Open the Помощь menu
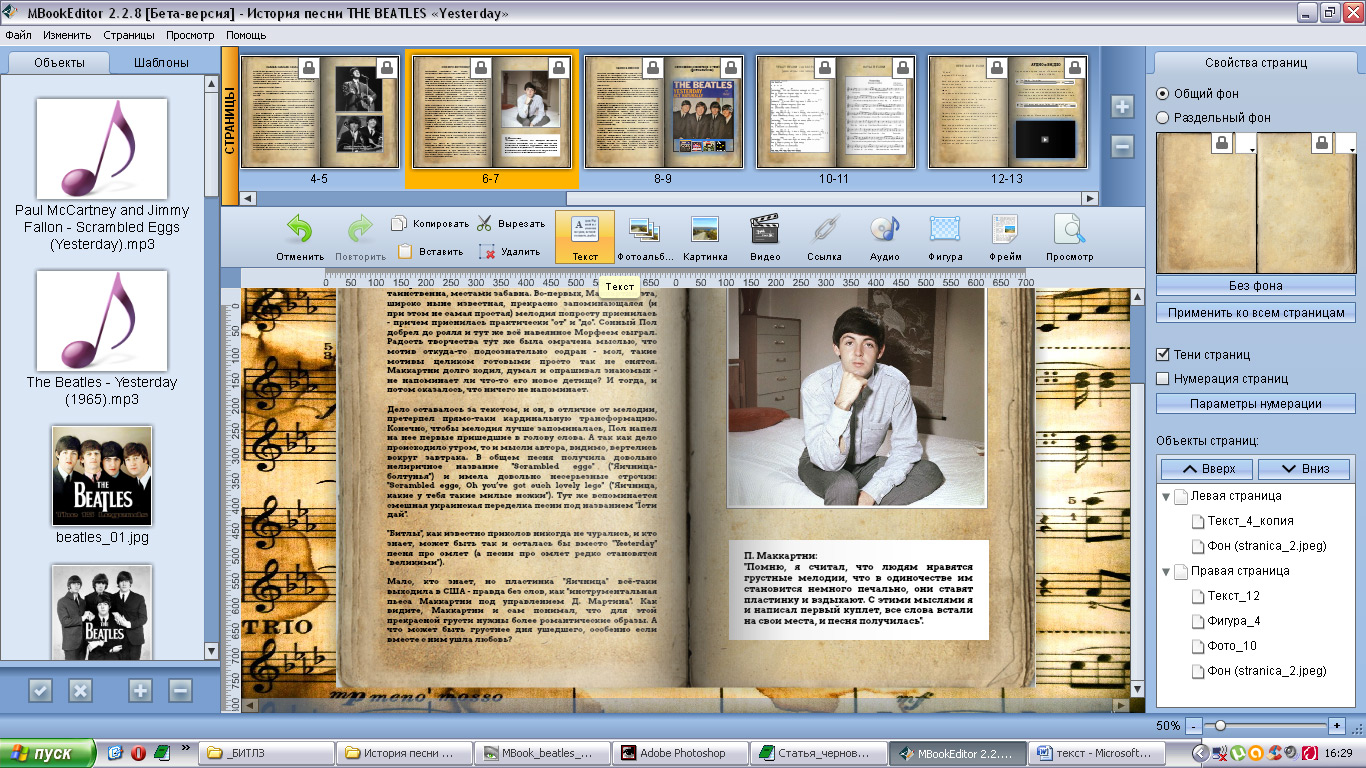 click(x=246, y=35)
